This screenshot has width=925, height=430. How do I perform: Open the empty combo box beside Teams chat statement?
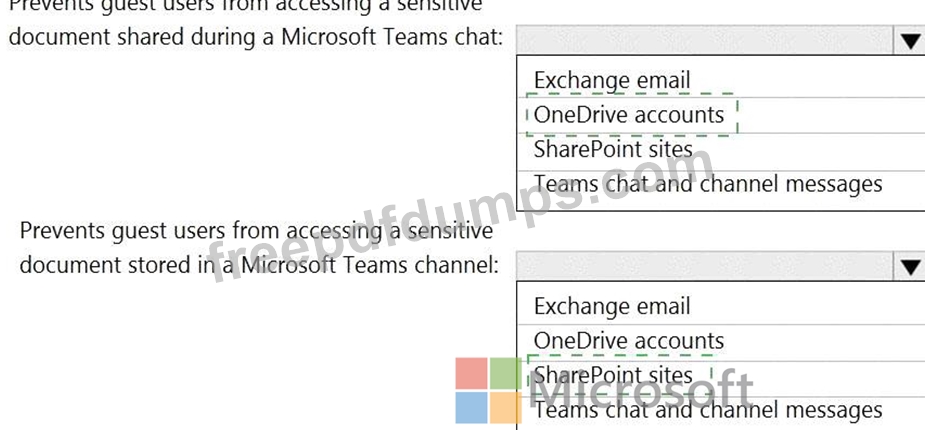(x=706, y=41)
